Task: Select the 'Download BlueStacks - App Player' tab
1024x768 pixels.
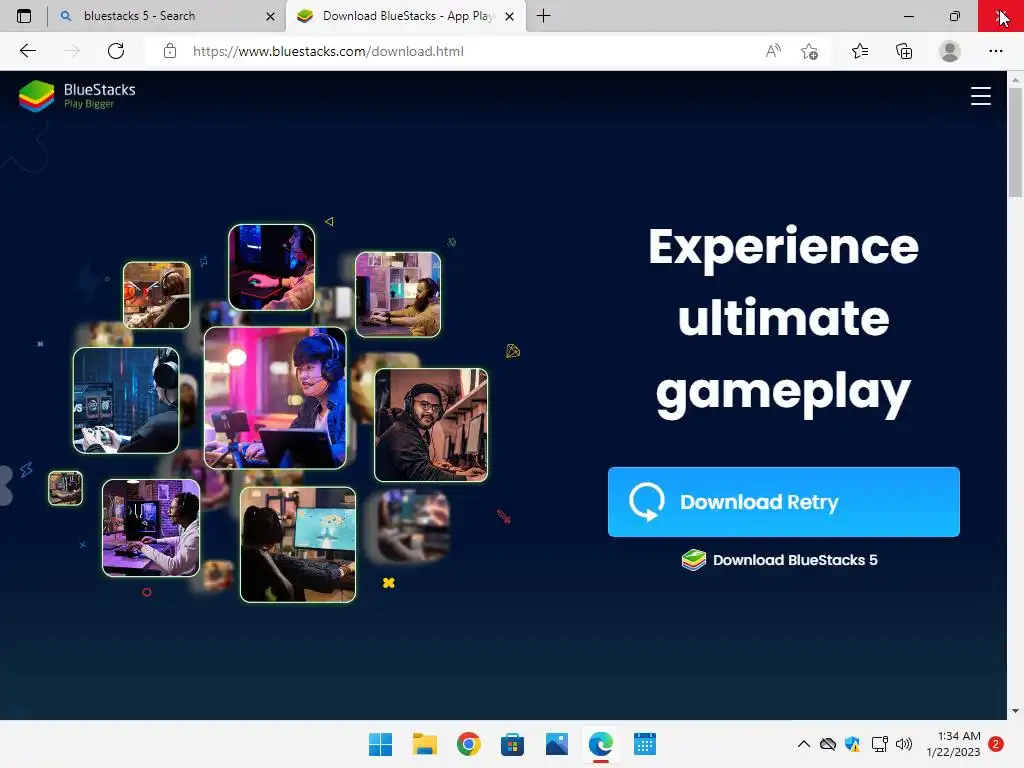Action: [x=406, y=16]
